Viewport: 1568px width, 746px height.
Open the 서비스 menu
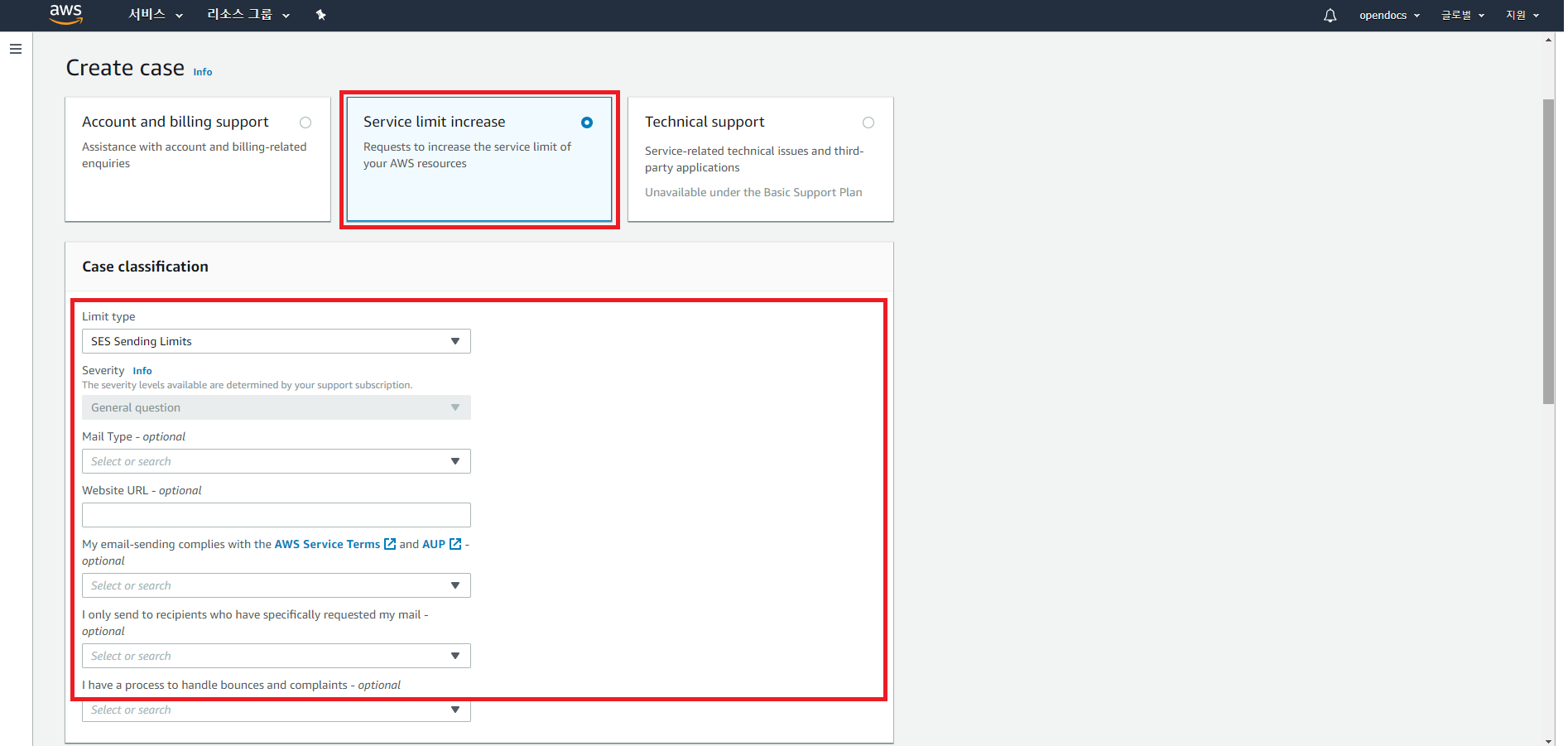pyautogui.click(x=156, y=15)
